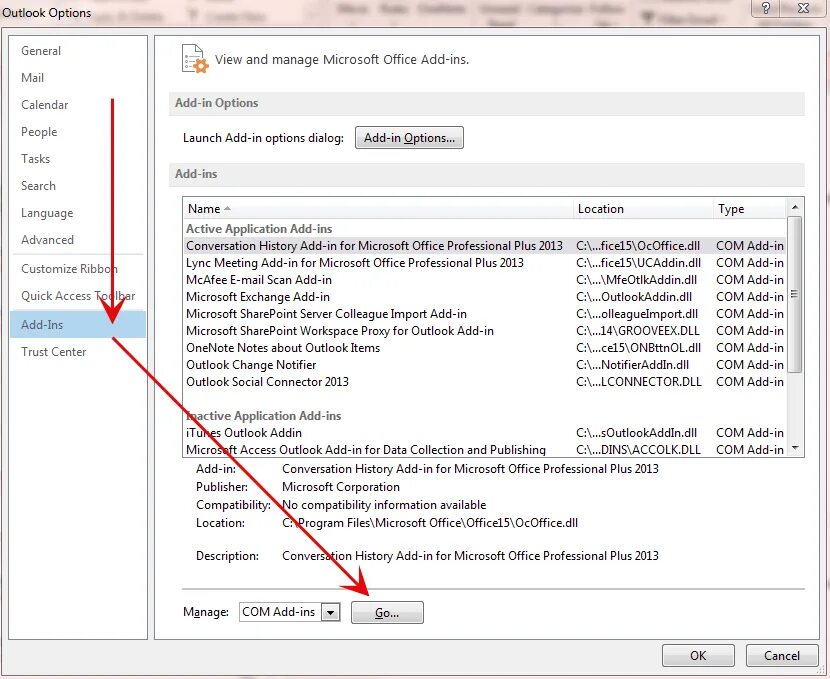
Task: Sort list by Type column header
Action: tap(750, 209)
